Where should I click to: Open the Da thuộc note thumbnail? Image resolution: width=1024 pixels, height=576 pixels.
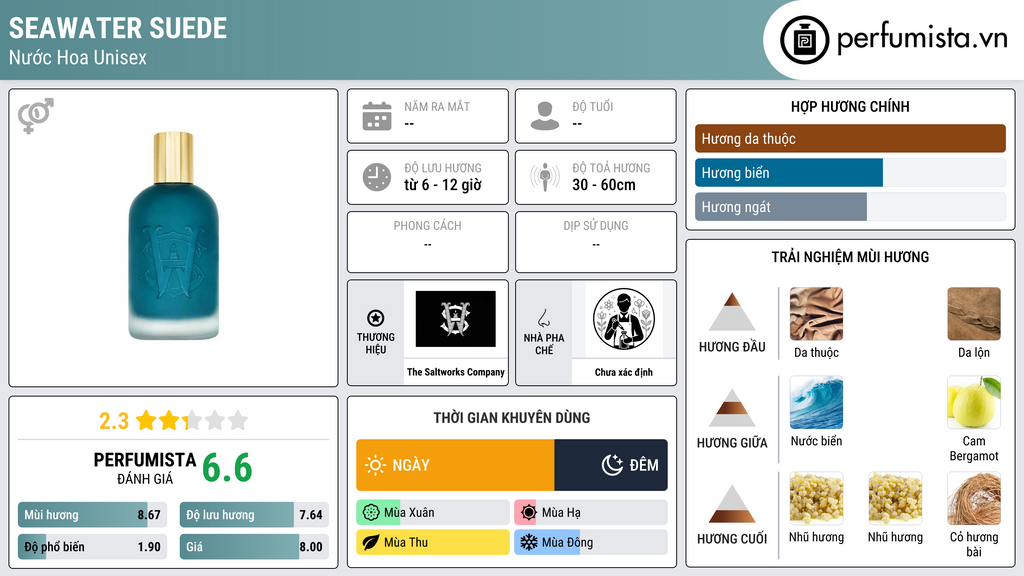pos(816,314)
